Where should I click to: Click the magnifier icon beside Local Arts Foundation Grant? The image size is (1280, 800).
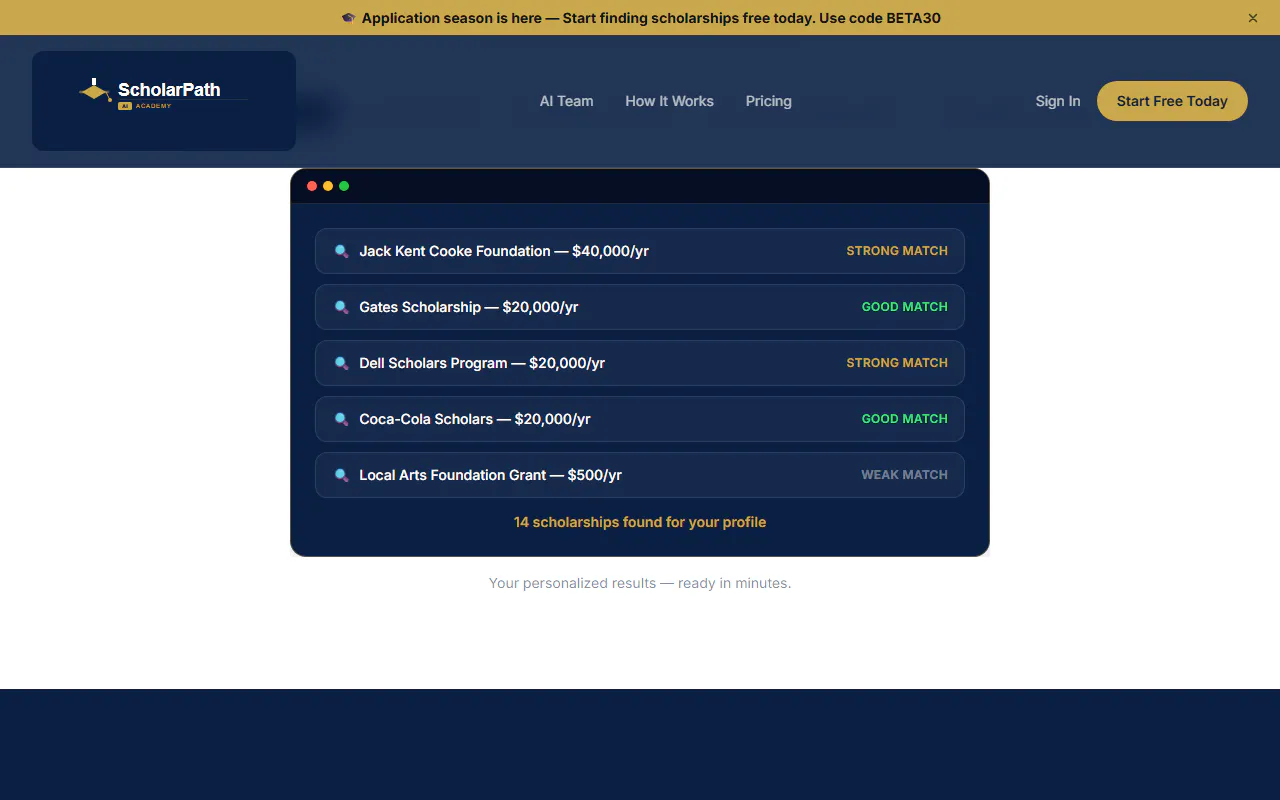[x=341, y=475]
